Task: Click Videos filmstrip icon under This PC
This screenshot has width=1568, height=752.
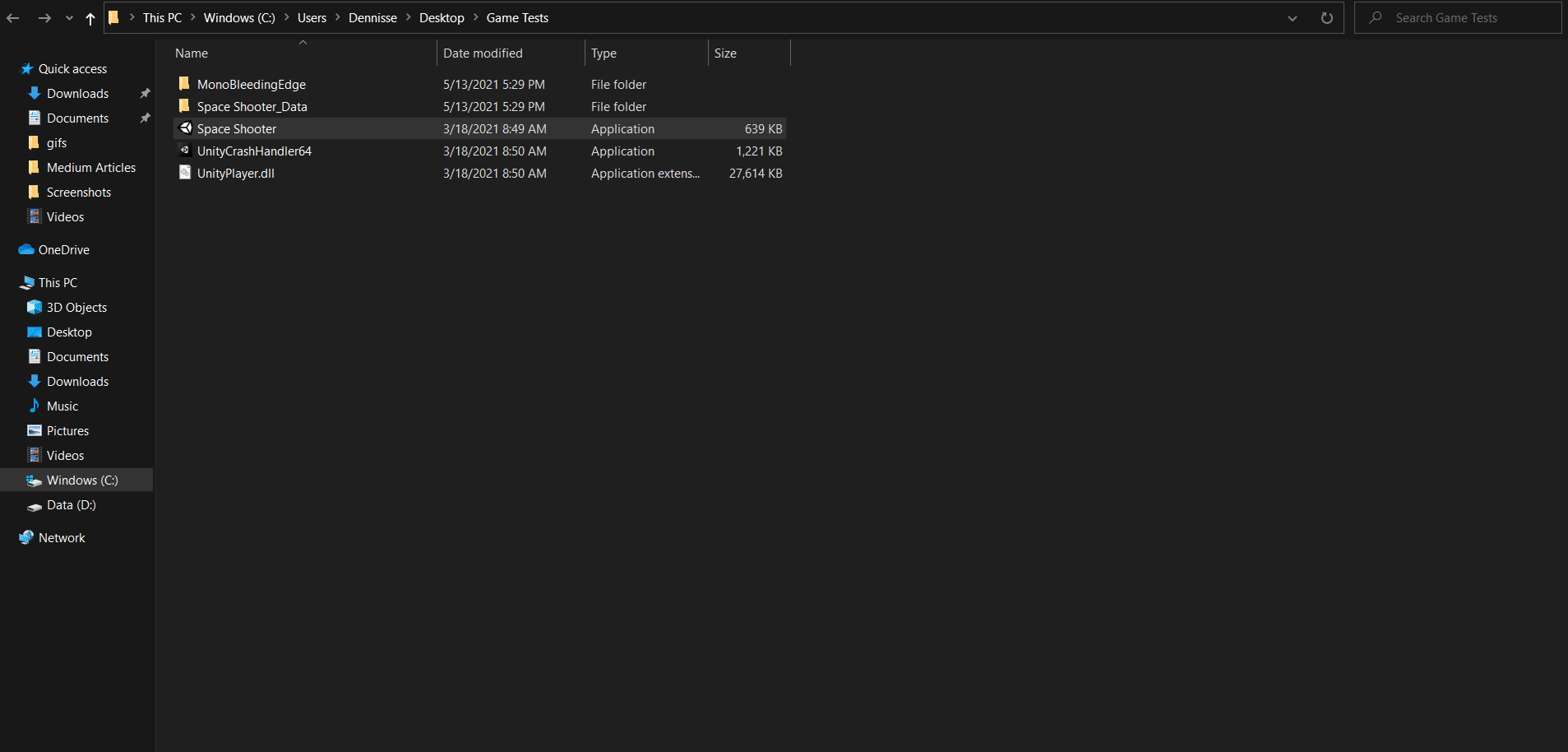Action: (35, 455)
